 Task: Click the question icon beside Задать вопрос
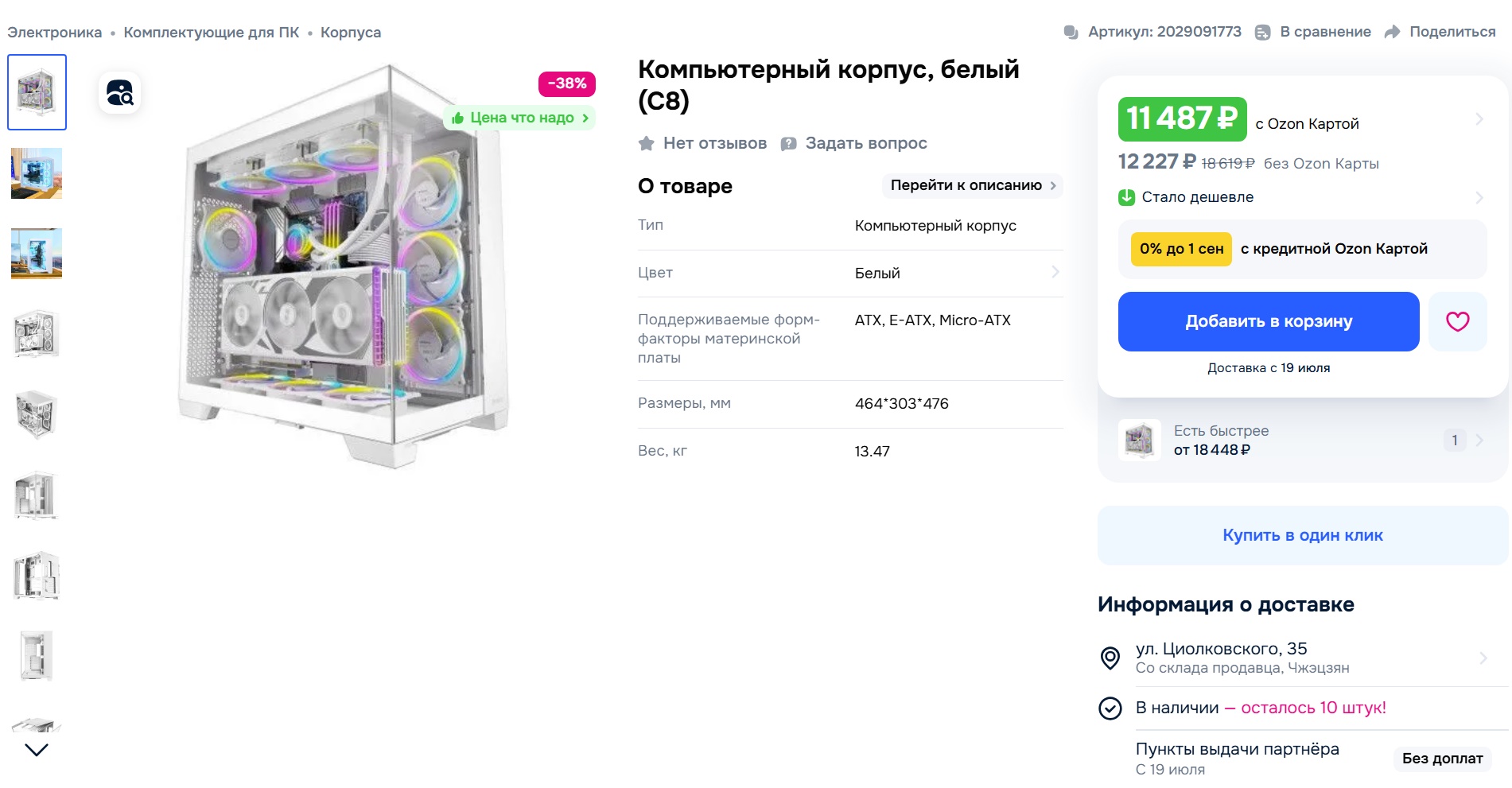coord(788,144)
